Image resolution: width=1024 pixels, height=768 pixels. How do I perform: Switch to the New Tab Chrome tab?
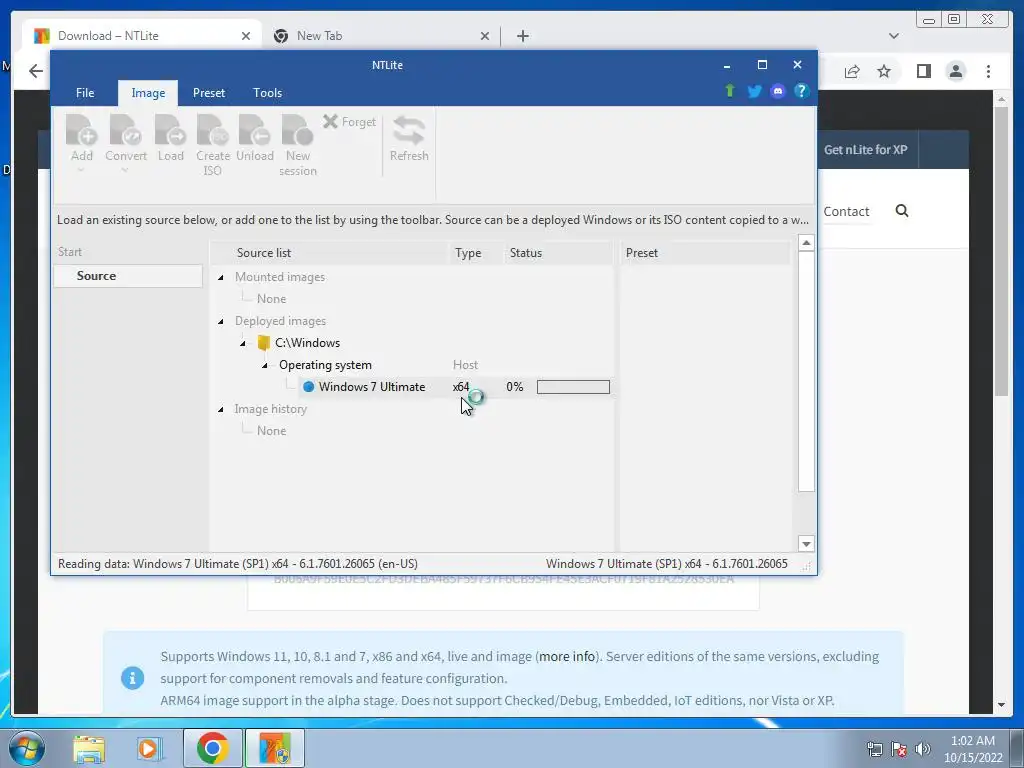pos(382,36)
